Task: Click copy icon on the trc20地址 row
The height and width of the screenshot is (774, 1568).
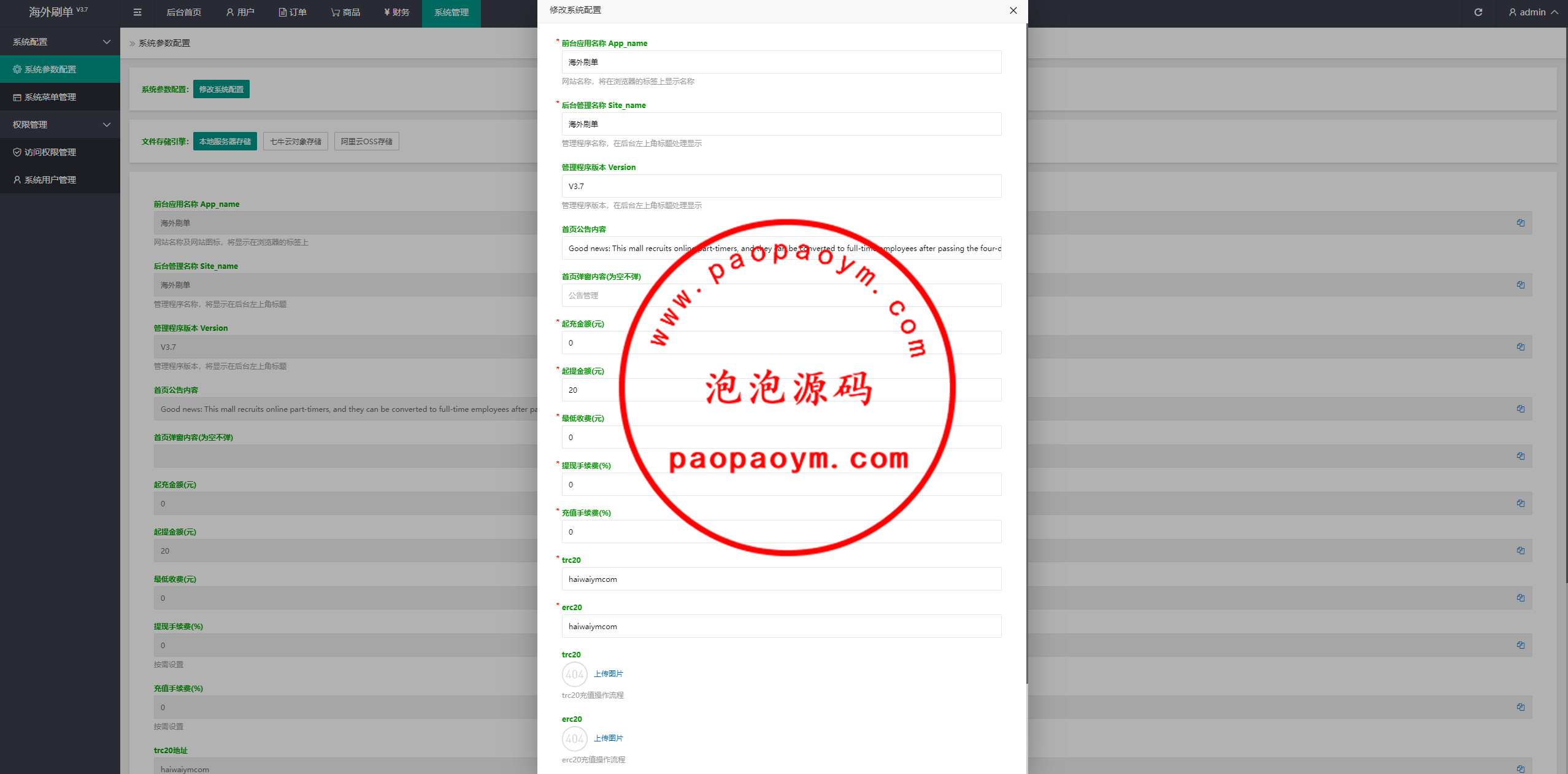Action: pyautogui.click(x=1521, y=769)
